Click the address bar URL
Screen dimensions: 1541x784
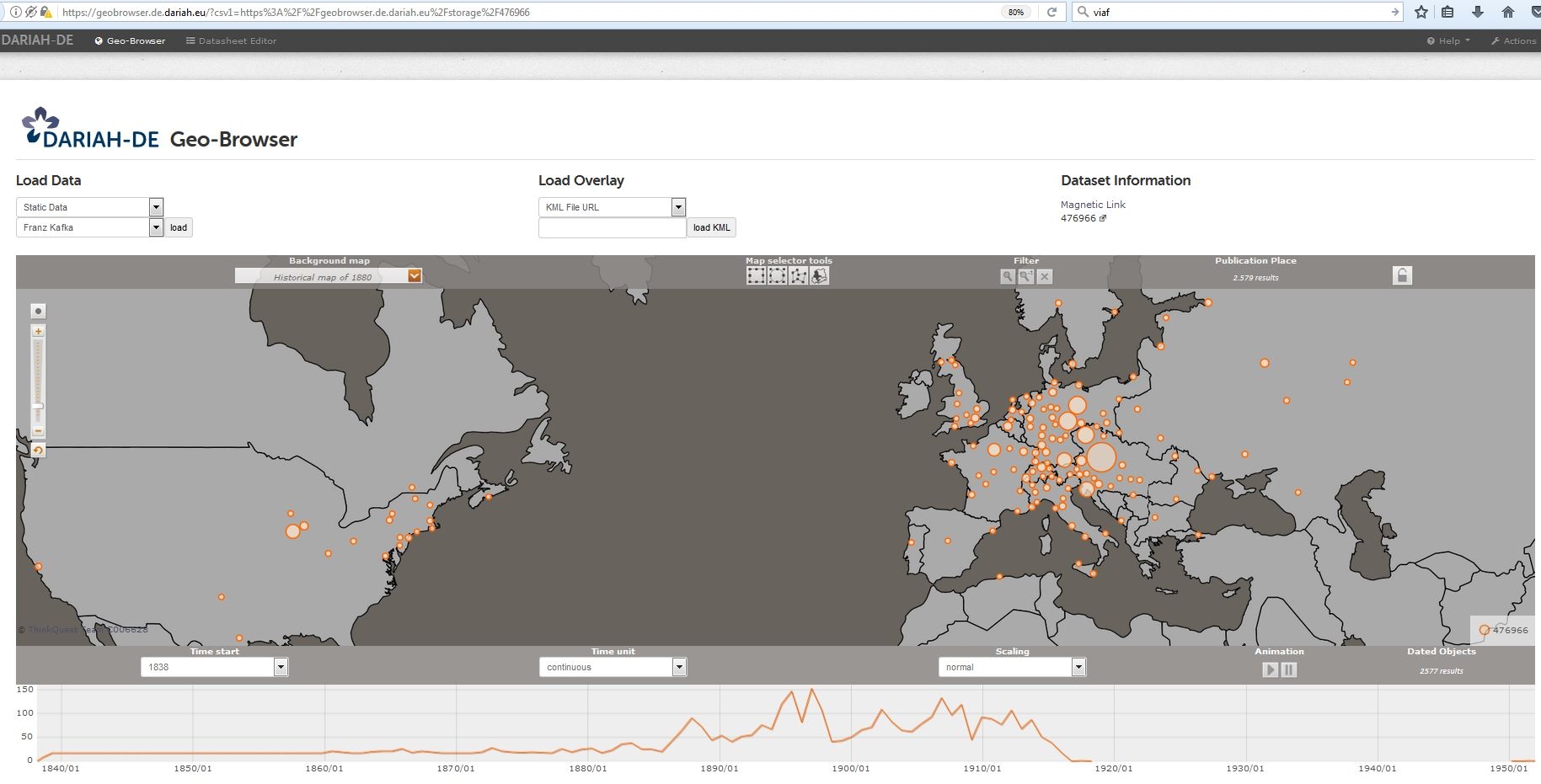click(296, 13)
